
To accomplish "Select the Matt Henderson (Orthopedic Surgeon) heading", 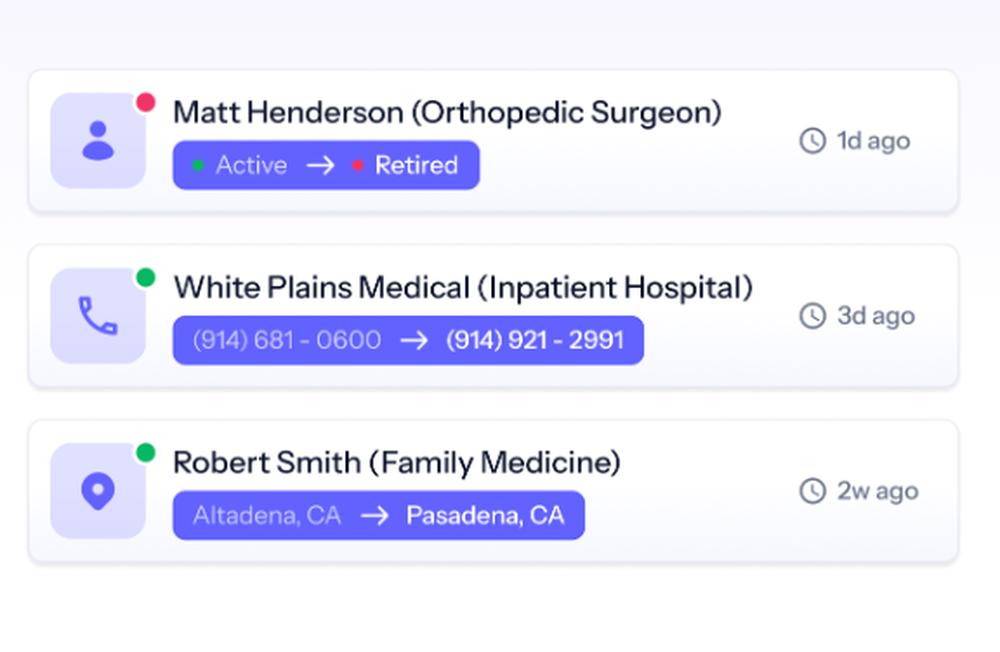I will (447, 112).
